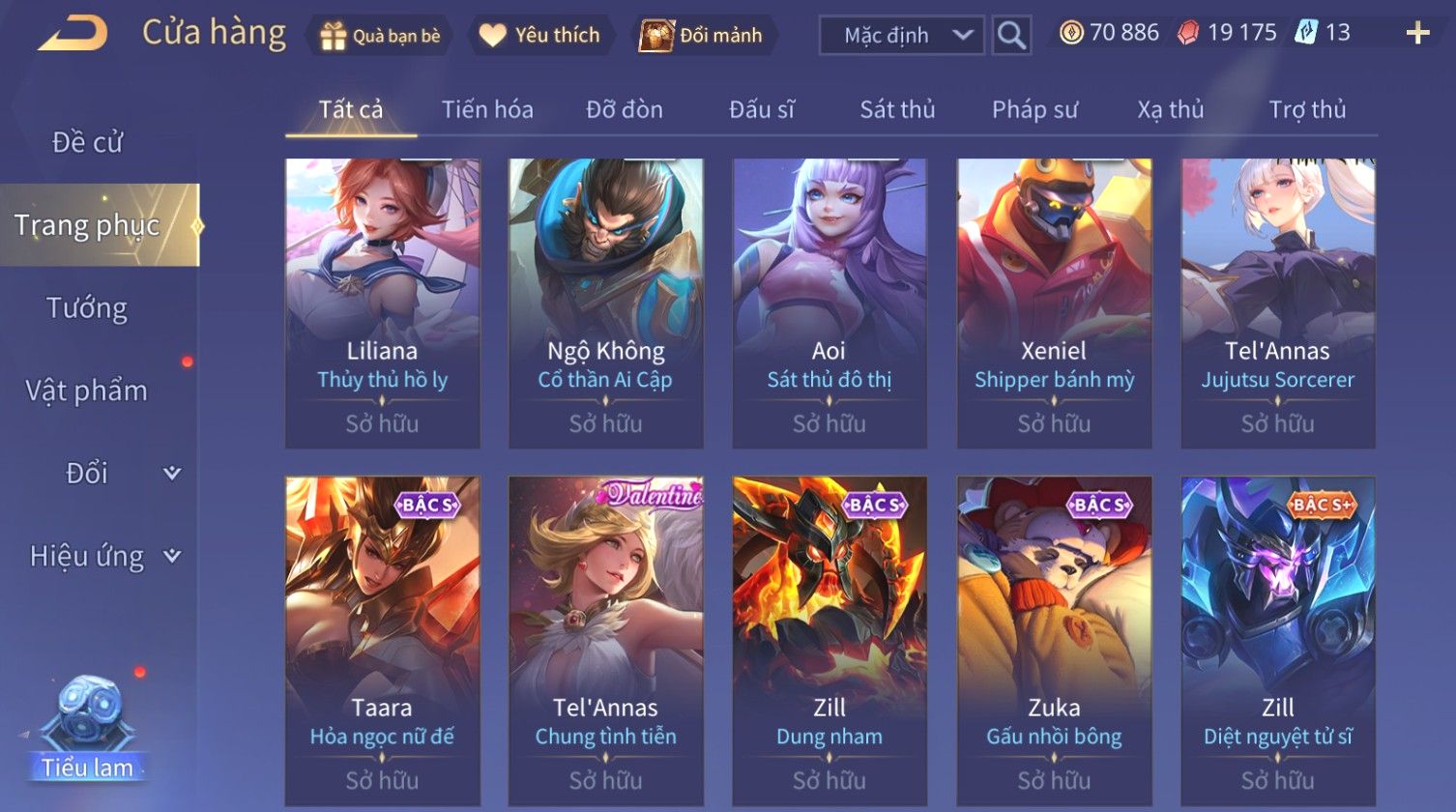This screenshot has height=812, width=1456.
Task: Open Liliana Thủy thủ hồ ly skin card
Action: pyautogui.click(x=382, y=304)
